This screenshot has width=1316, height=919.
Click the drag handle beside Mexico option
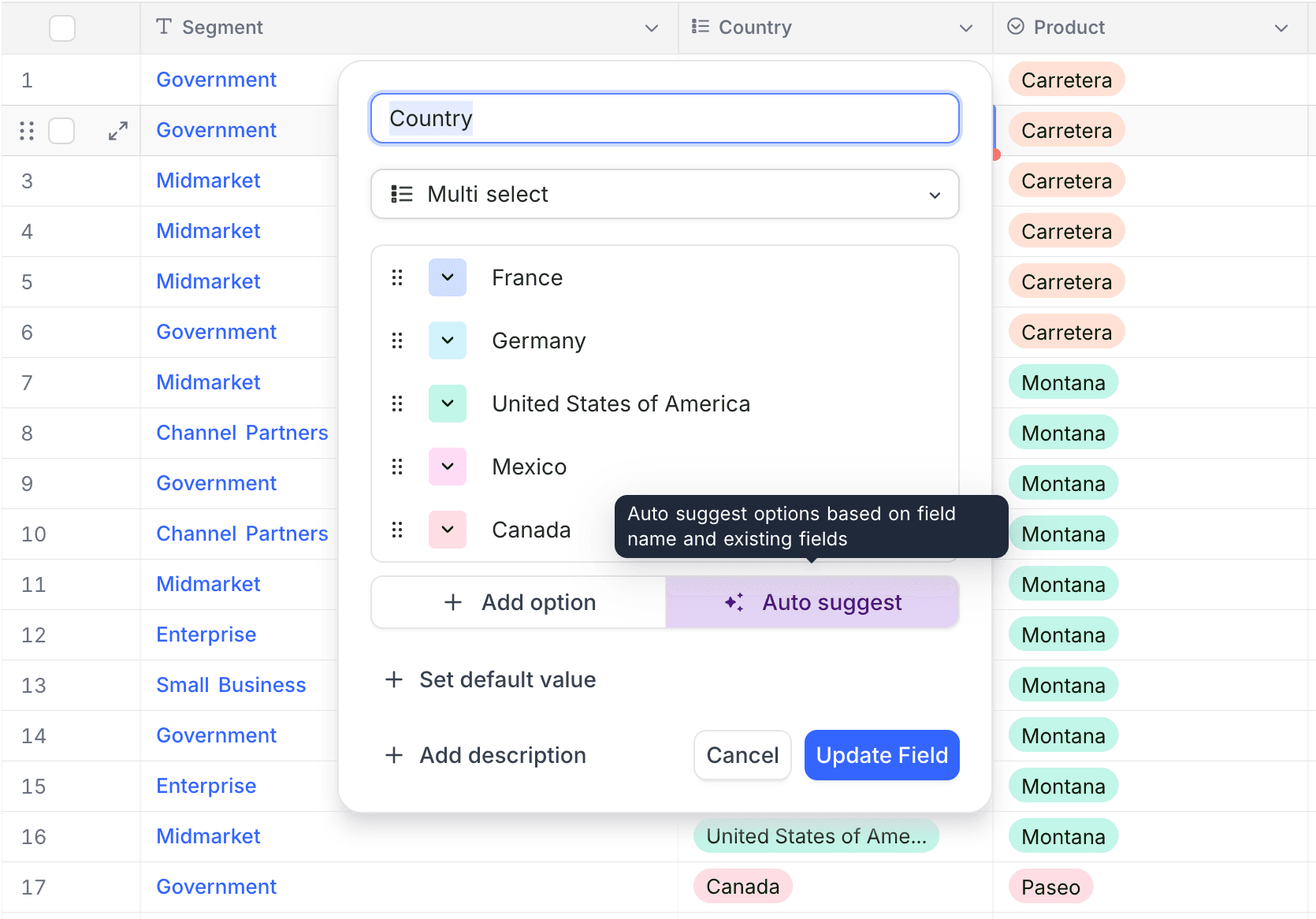[397, 467]
